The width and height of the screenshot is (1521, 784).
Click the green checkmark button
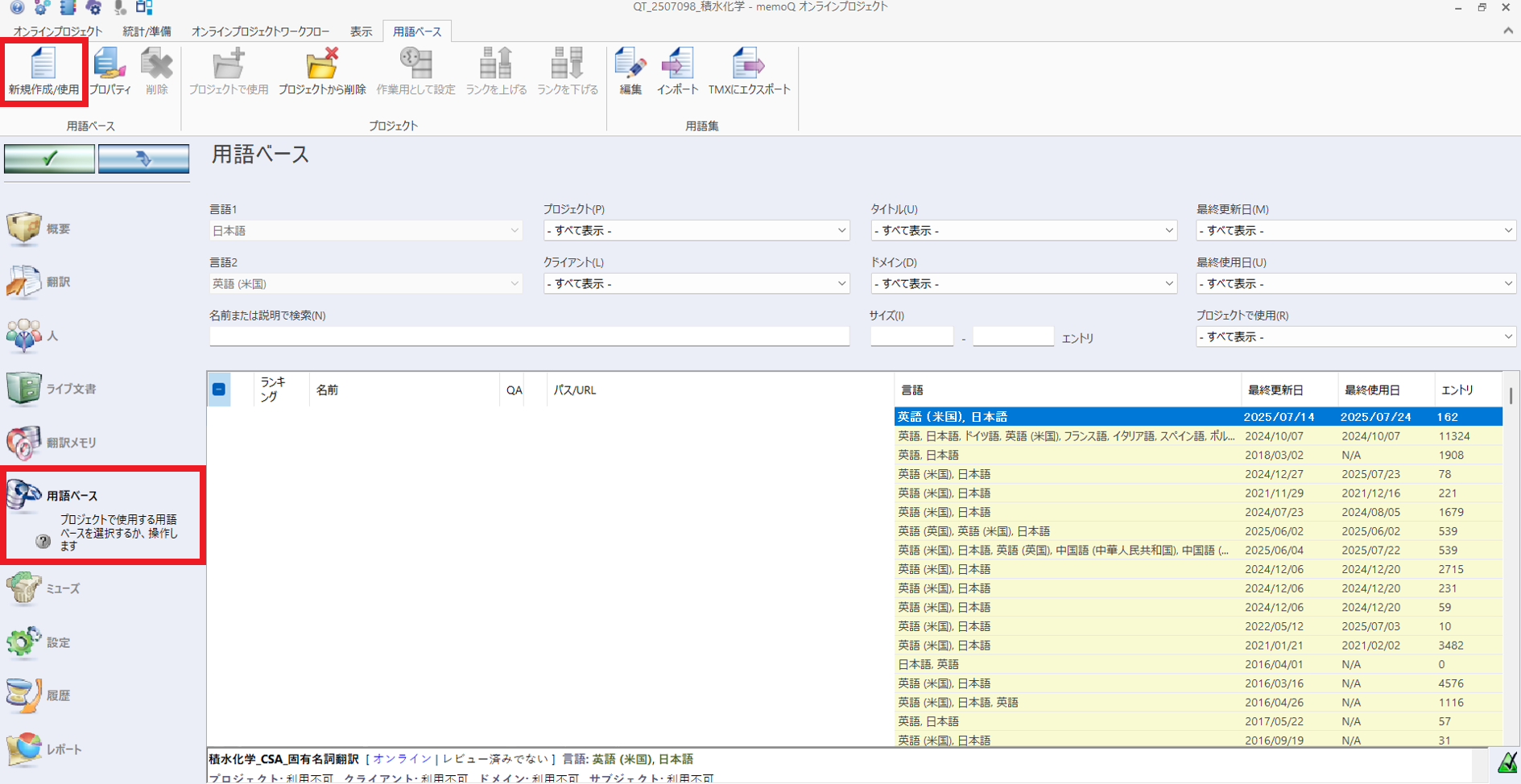[49, 159]
